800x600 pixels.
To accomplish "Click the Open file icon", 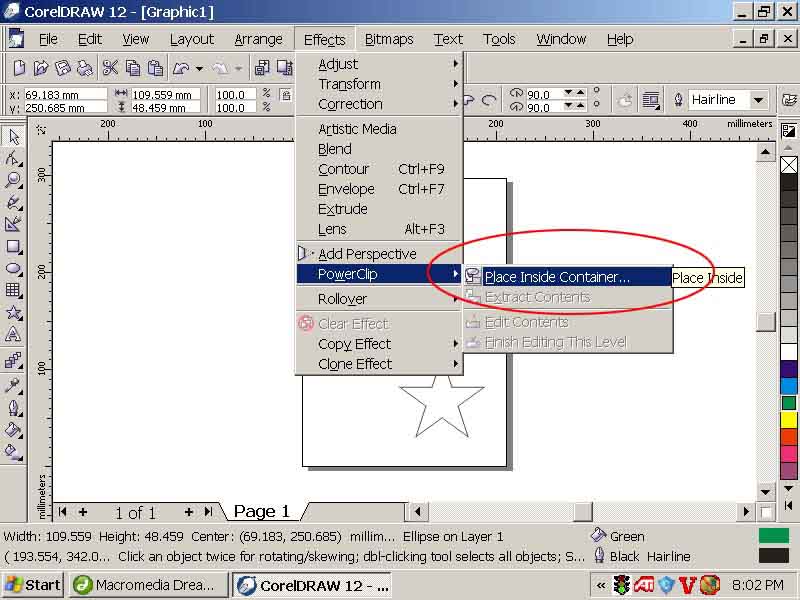I will pos(41,68).
